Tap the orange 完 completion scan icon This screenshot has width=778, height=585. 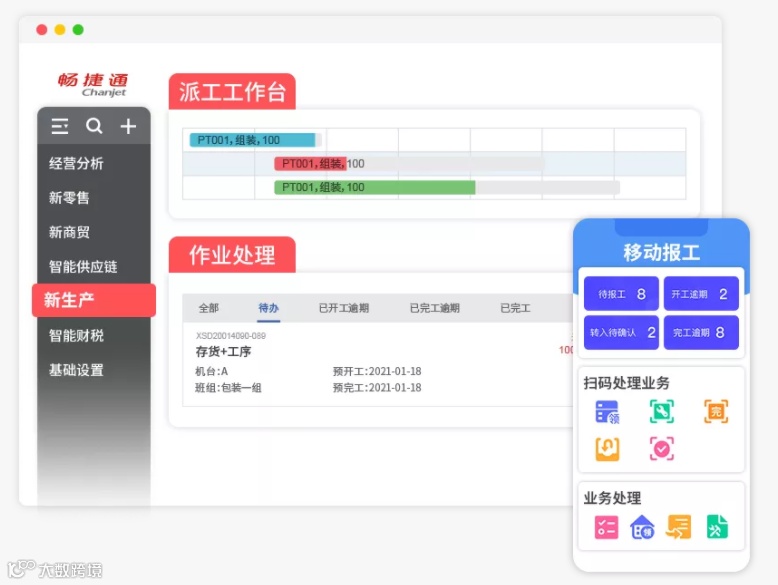[x=716, y=411]
